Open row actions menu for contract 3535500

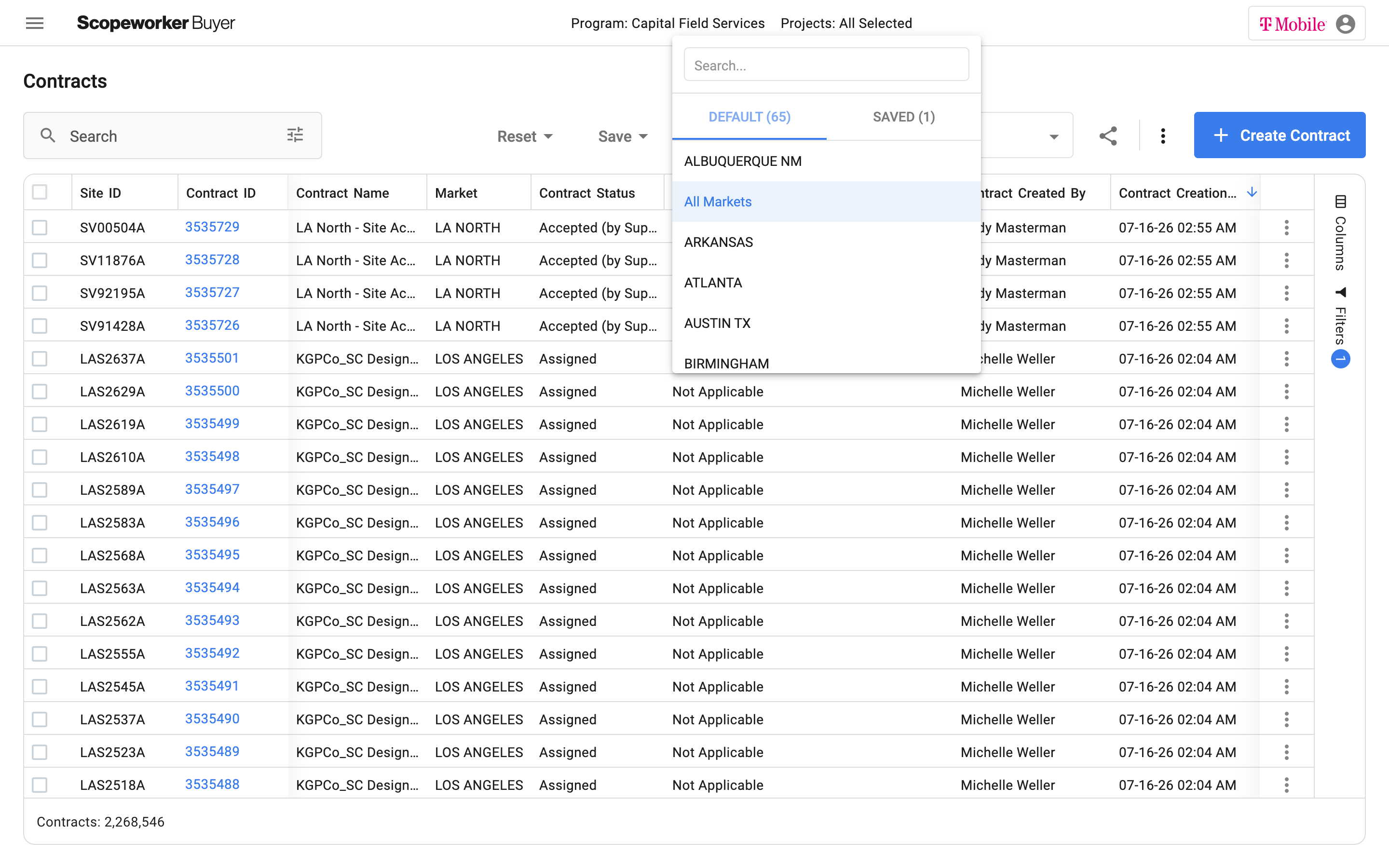1286,392
